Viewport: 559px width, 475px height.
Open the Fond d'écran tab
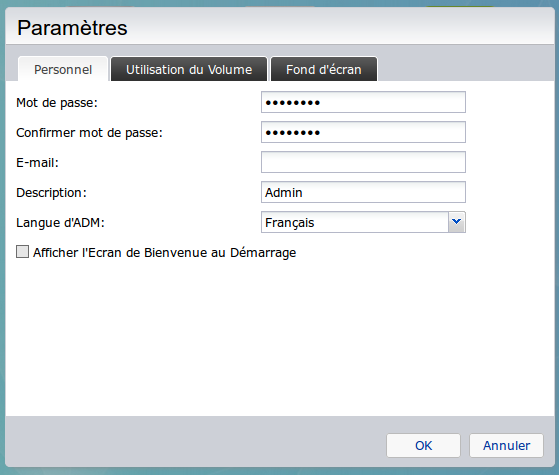(x=324, y=69)
